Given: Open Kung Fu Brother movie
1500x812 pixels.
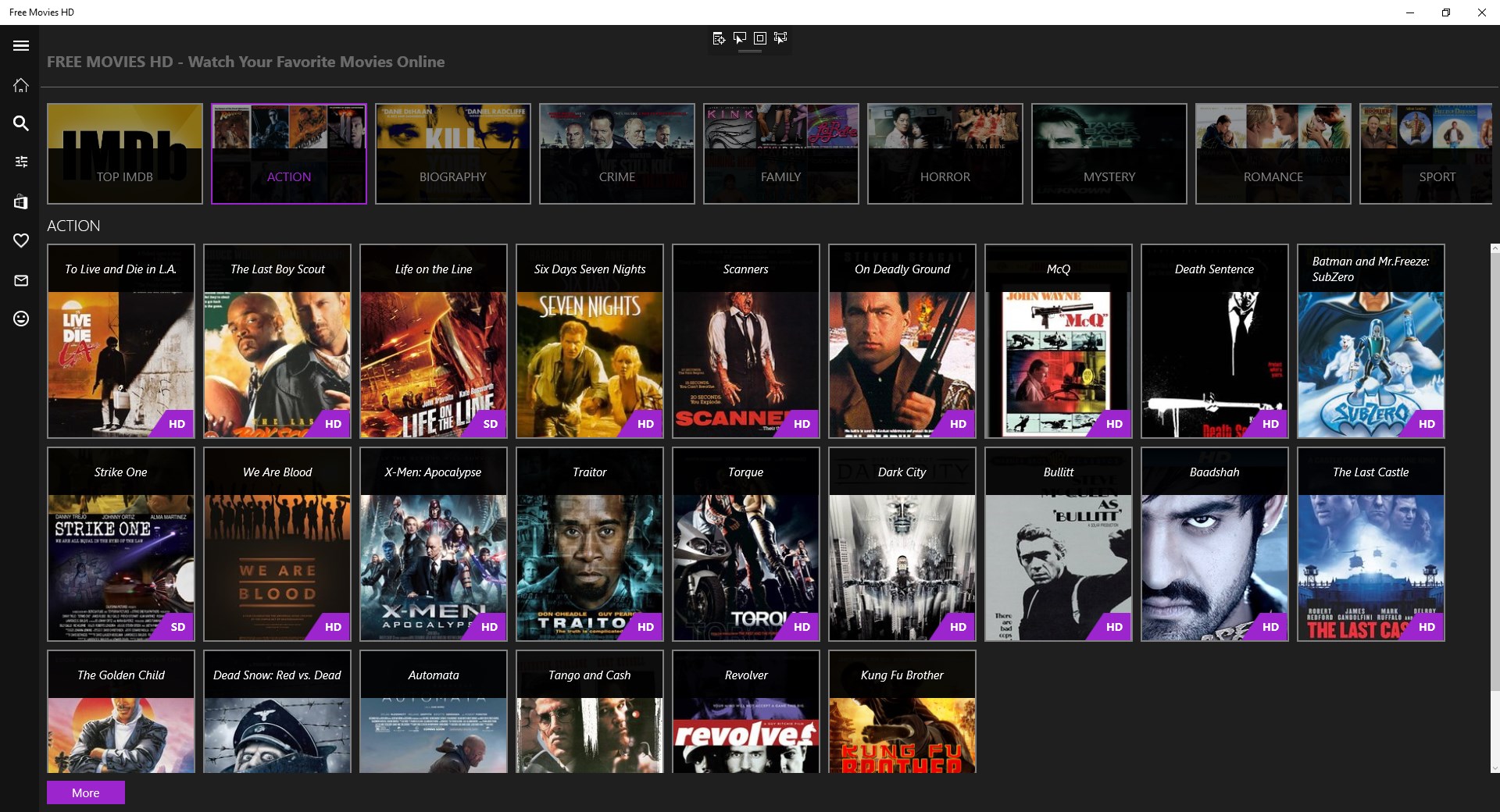Looking at the screenshot, I should click(902, 712).
